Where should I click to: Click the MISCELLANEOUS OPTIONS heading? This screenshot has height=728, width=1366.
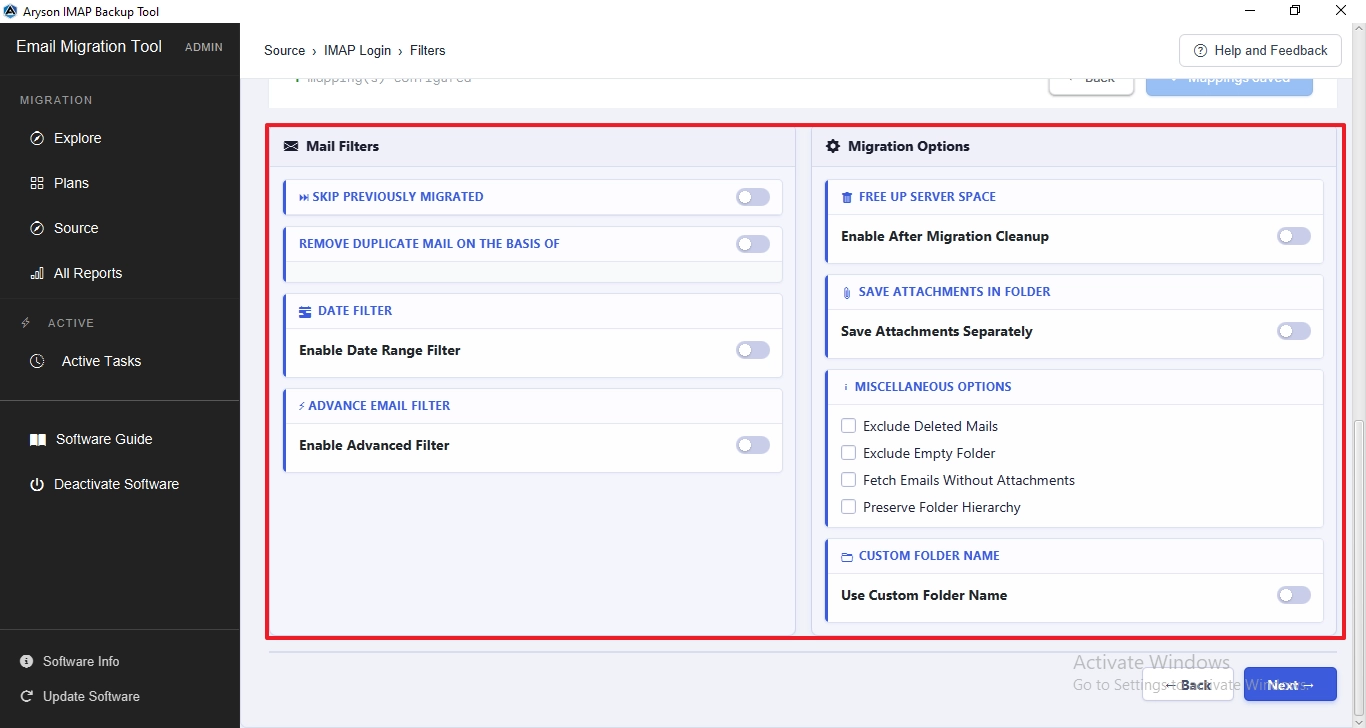coord(933,387)
